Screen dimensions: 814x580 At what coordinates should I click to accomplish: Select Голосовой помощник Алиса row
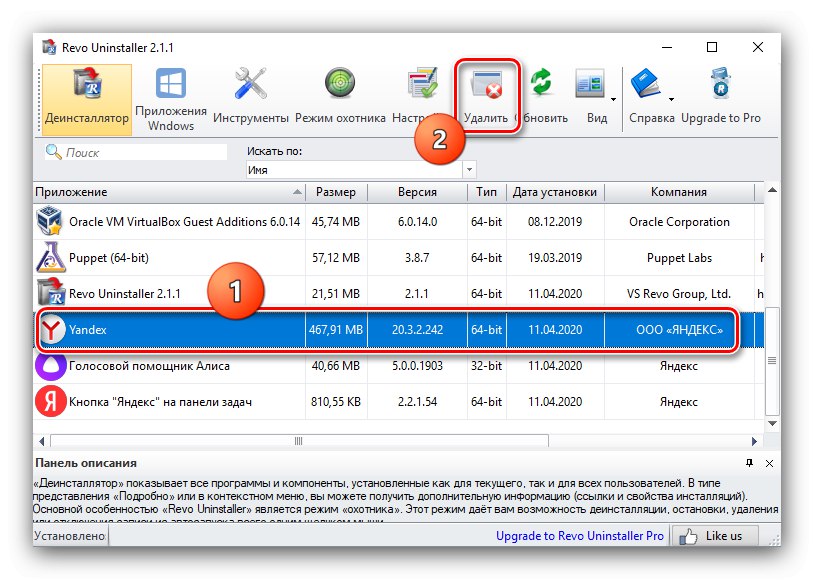(398, 366)
